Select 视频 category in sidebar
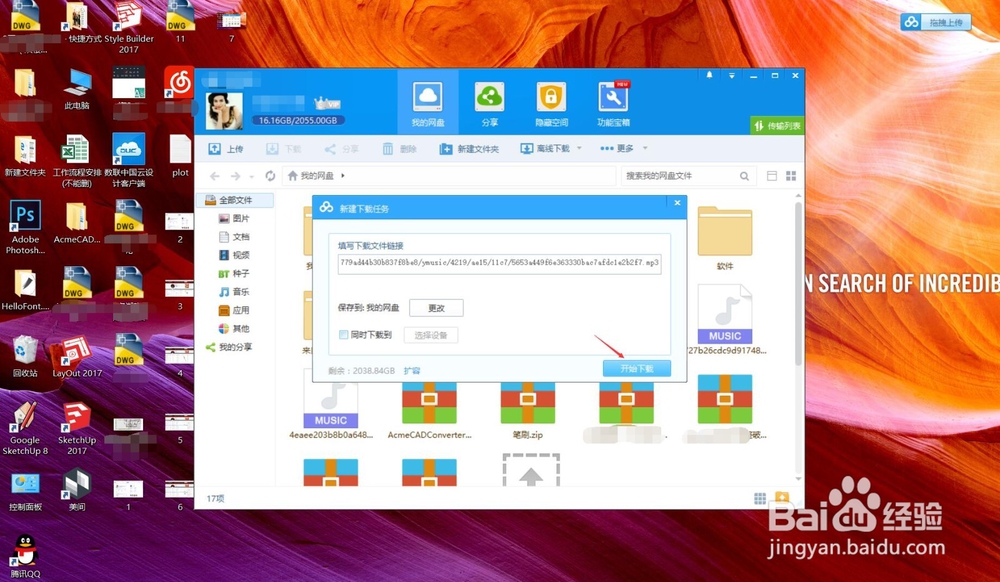 [235, 255]
